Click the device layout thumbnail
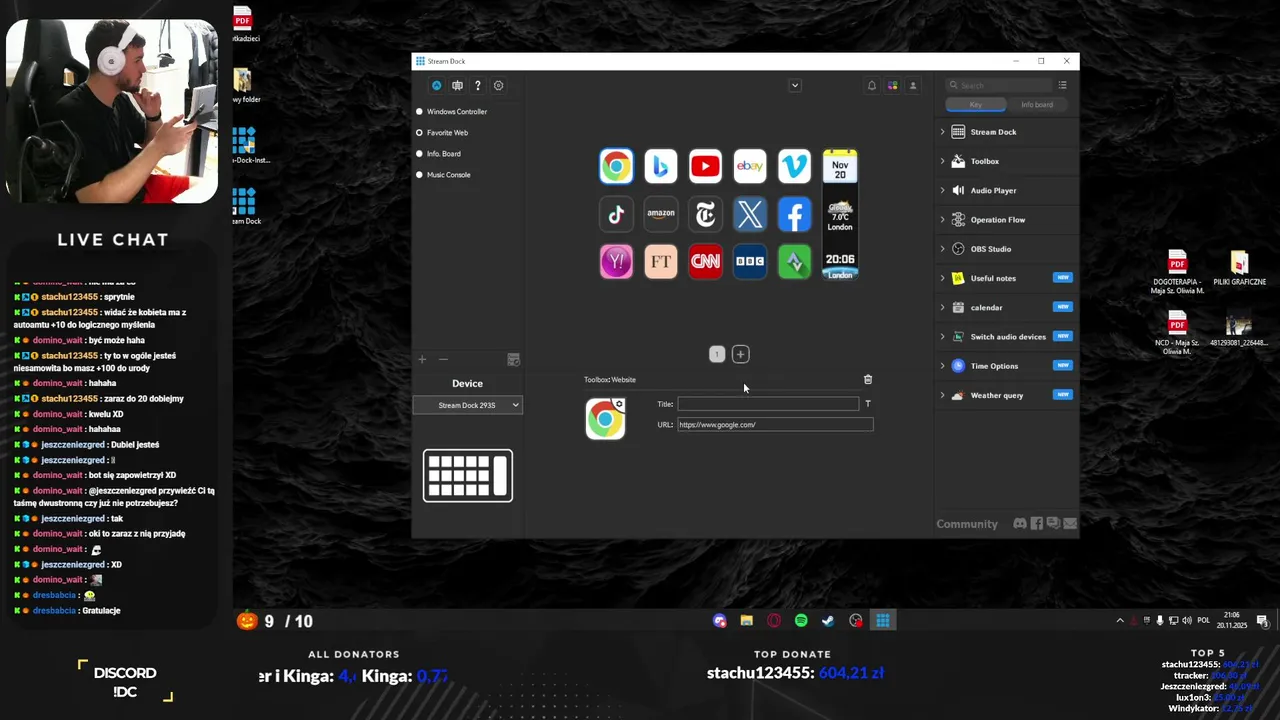This screenshot has width=1280, height=720. pyautogui.click(x=468, y=476)
